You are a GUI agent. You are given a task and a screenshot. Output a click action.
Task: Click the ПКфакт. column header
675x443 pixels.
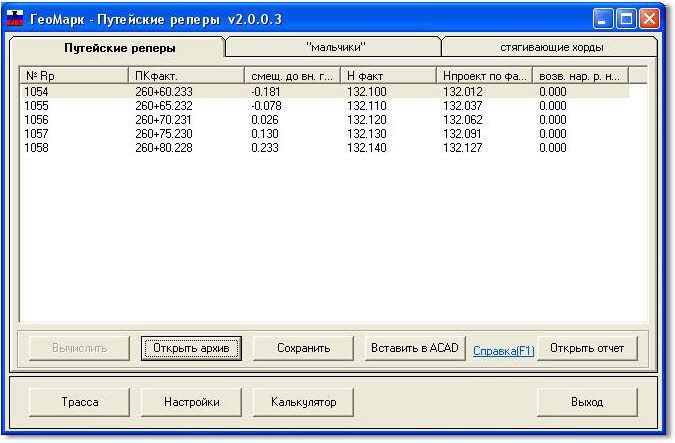tap(186, 75)
